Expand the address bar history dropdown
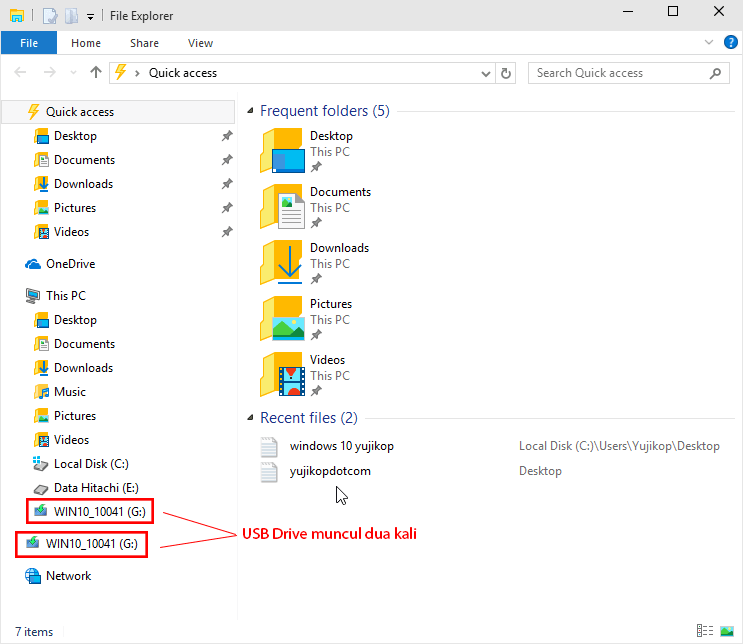Image resolution: width=743 pixels, height=644 pixels. coord(485,73)
